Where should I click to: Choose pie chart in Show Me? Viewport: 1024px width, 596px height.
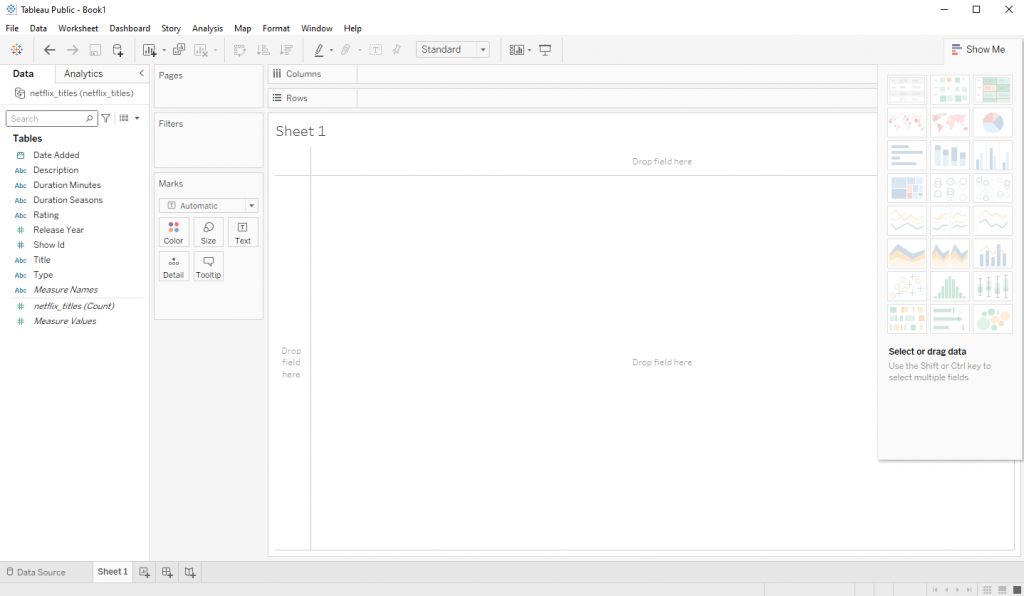(x=993, y=122)
